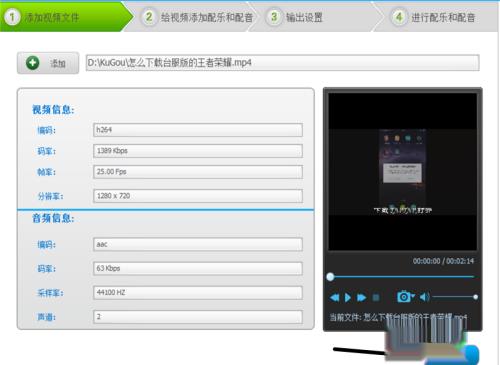Select the resolution field 1280 x 720

198,196
